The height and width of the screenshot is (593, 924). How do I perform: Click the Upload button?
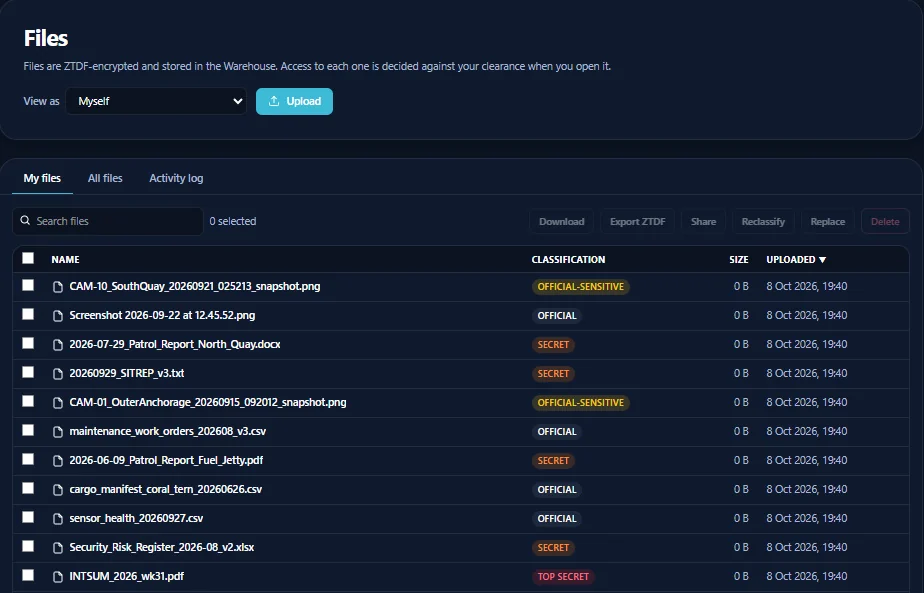[294, 101]
